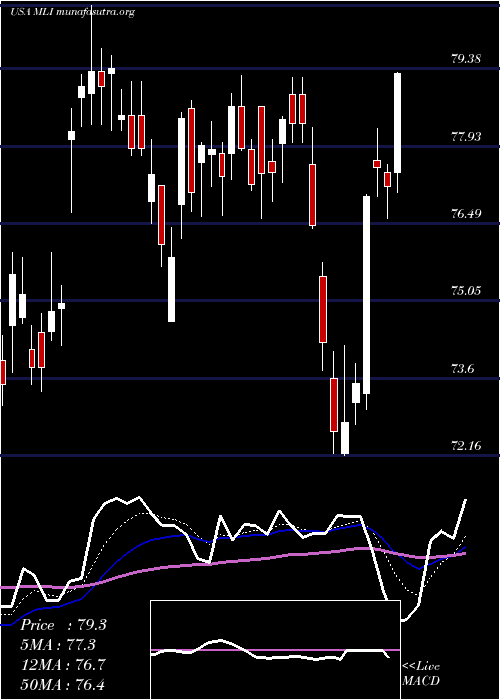The image size is (500, 700).
Task: Click inside the MACD inset chart
Action: [x=275, y=650]
